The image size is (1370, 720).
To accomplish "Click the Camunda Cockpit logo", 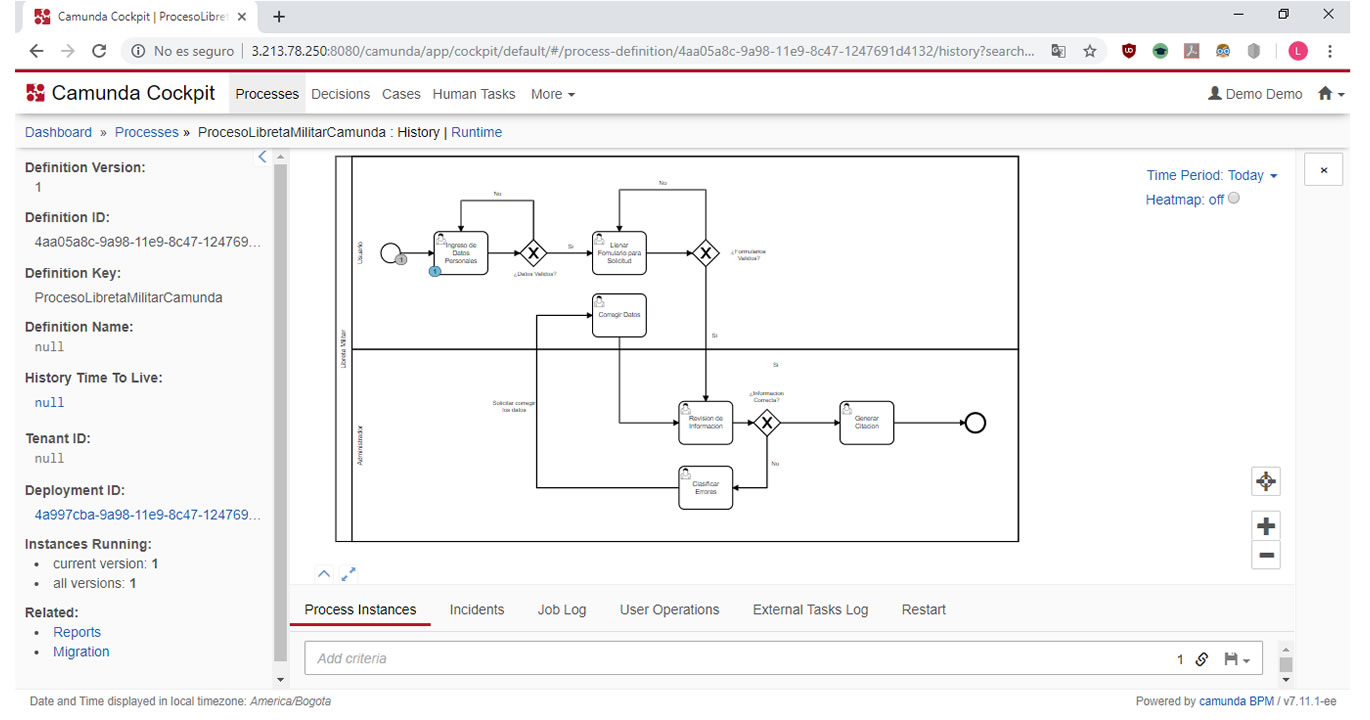I will (x=120, y=93).
